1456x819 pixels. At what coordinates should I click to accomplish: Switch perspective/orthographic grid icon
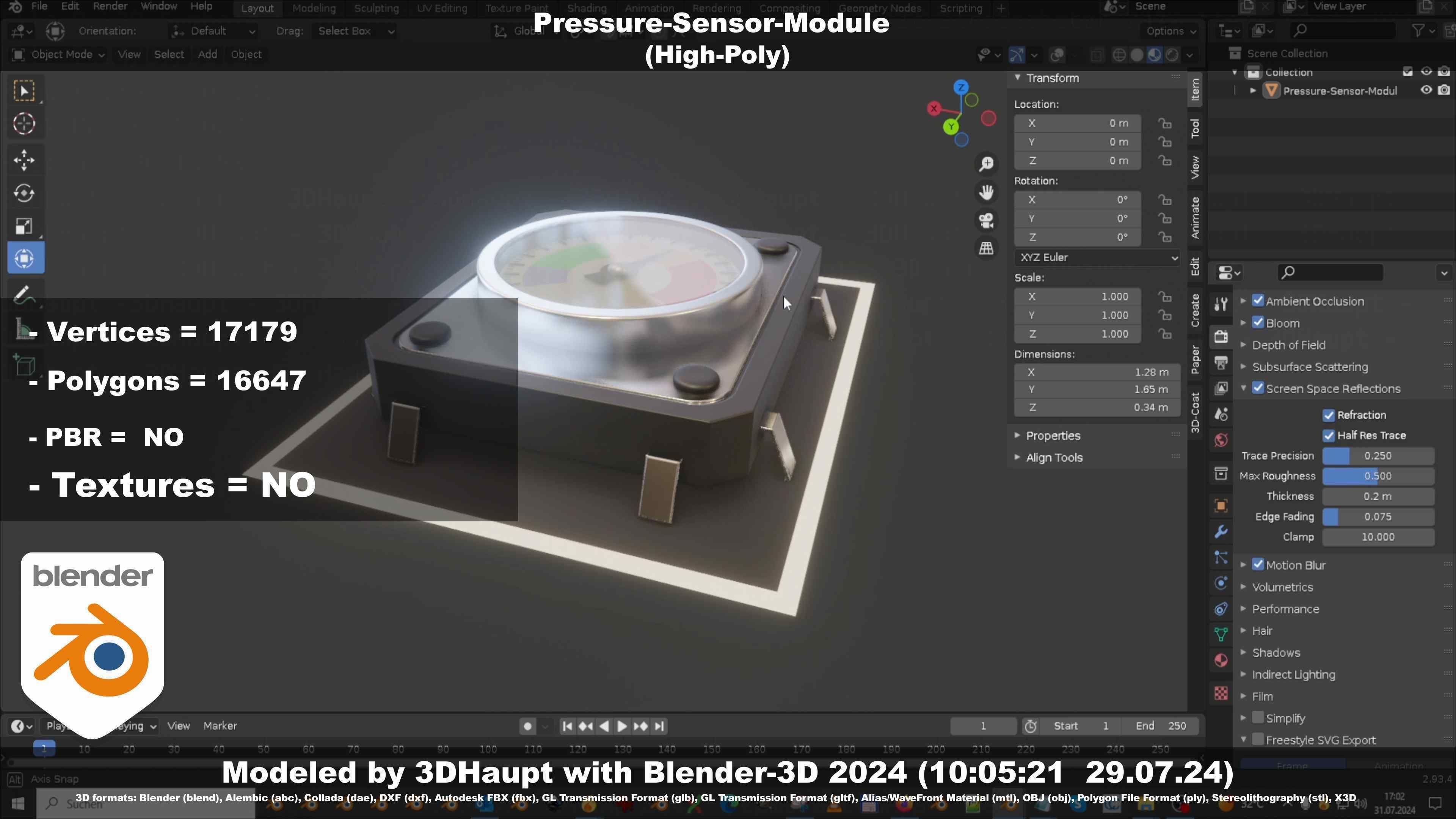click(986, 248)
